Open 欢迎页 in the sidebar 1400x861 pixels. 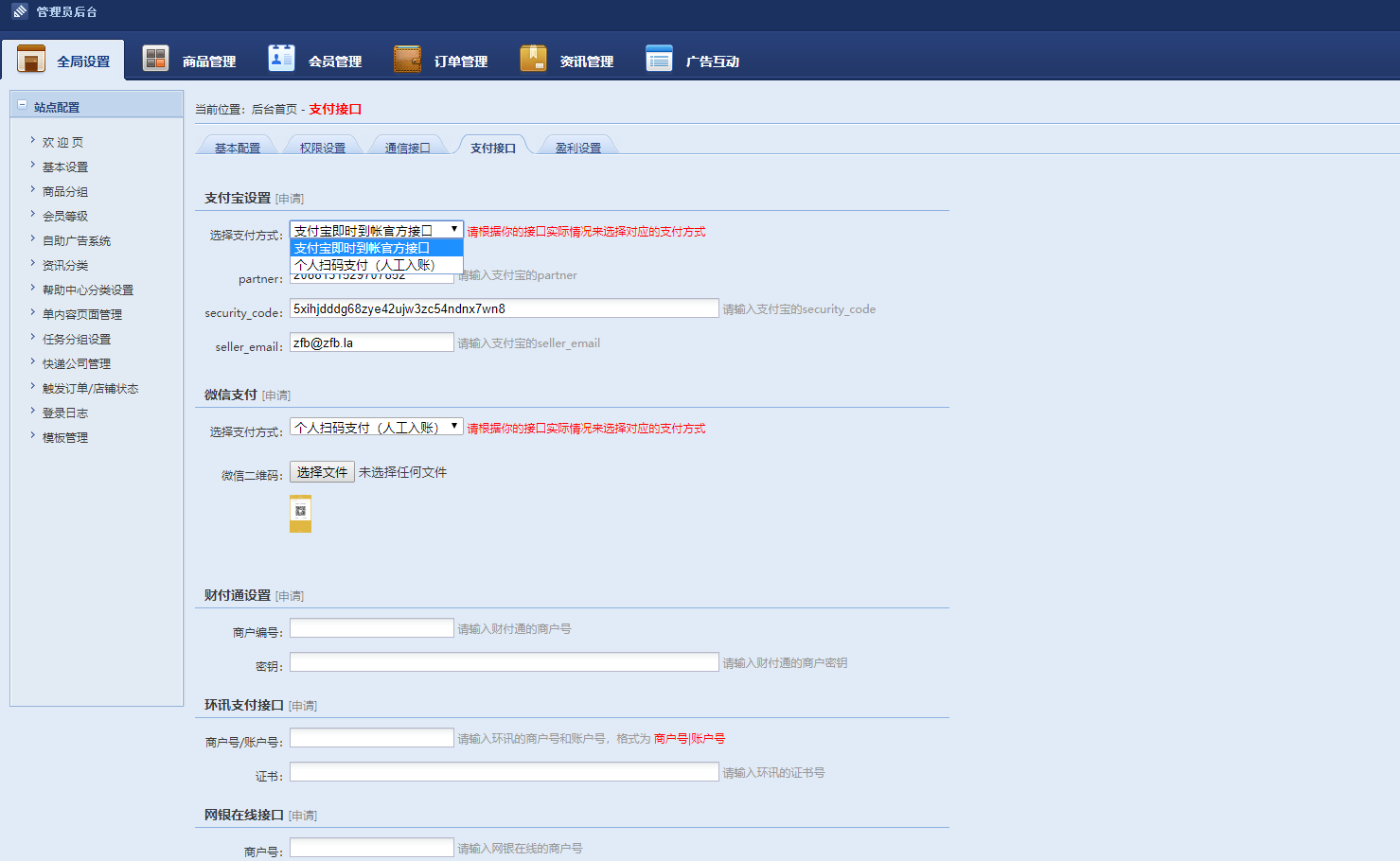62,142
